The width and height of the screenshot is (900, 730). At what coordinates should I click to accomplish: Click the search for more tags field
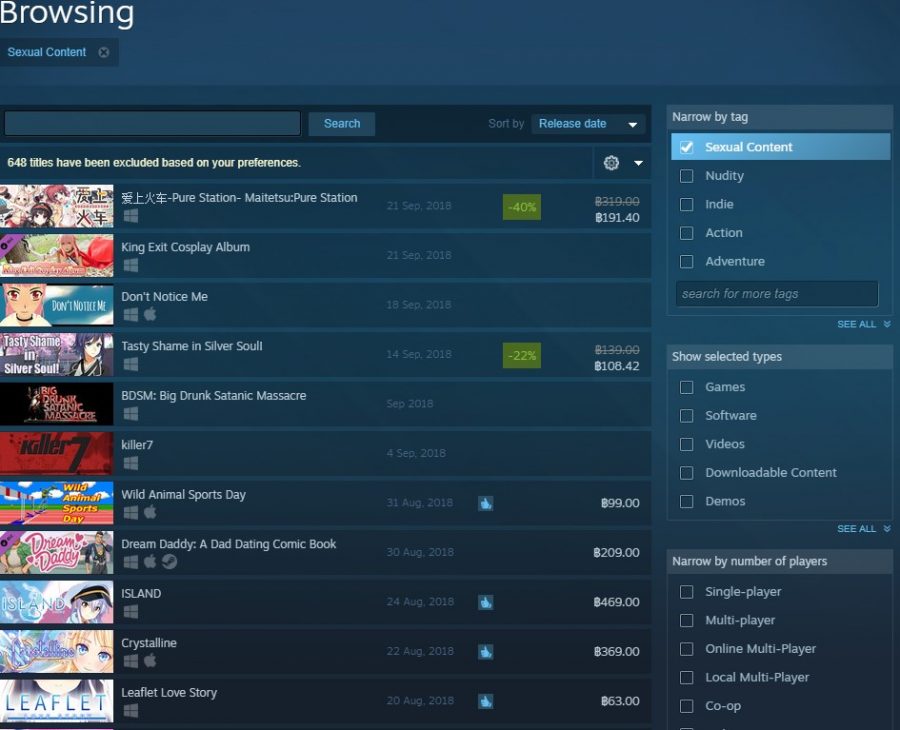click(776, 294)
